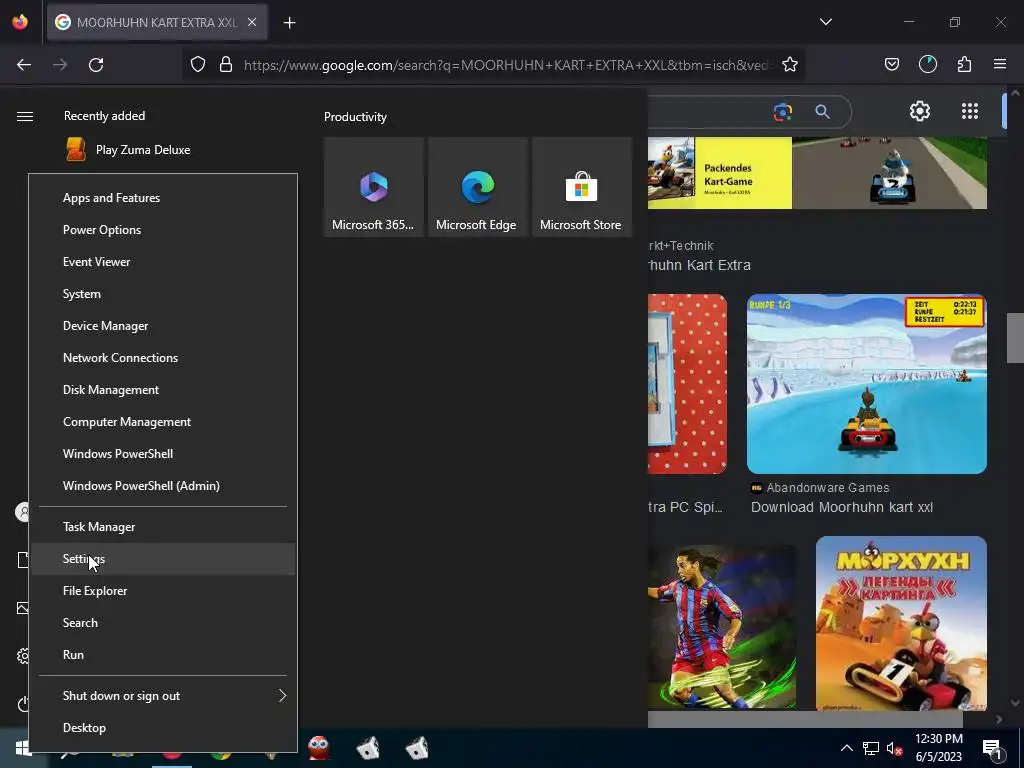Open a new Firefox tab
The height and width of the screenshot is (768, 1024).
point(290,23)
